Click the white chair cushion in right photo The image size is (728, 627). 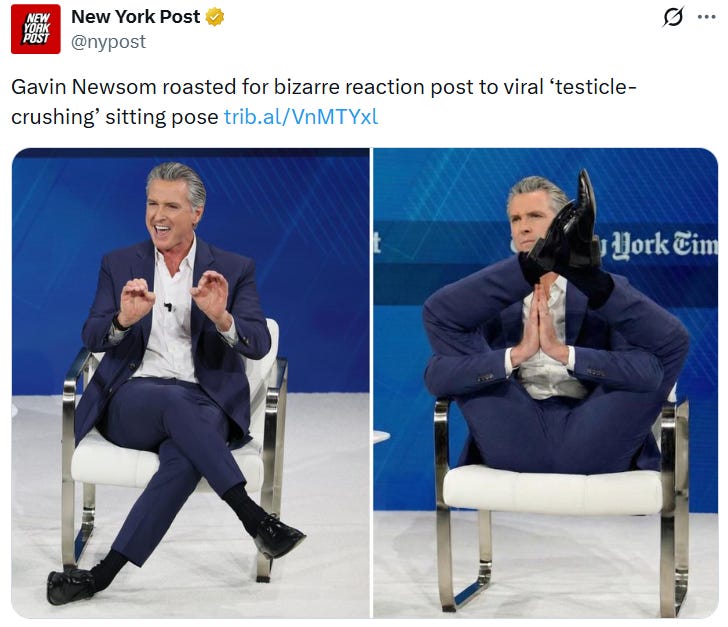pyautogui.click(x=552, y=490)
